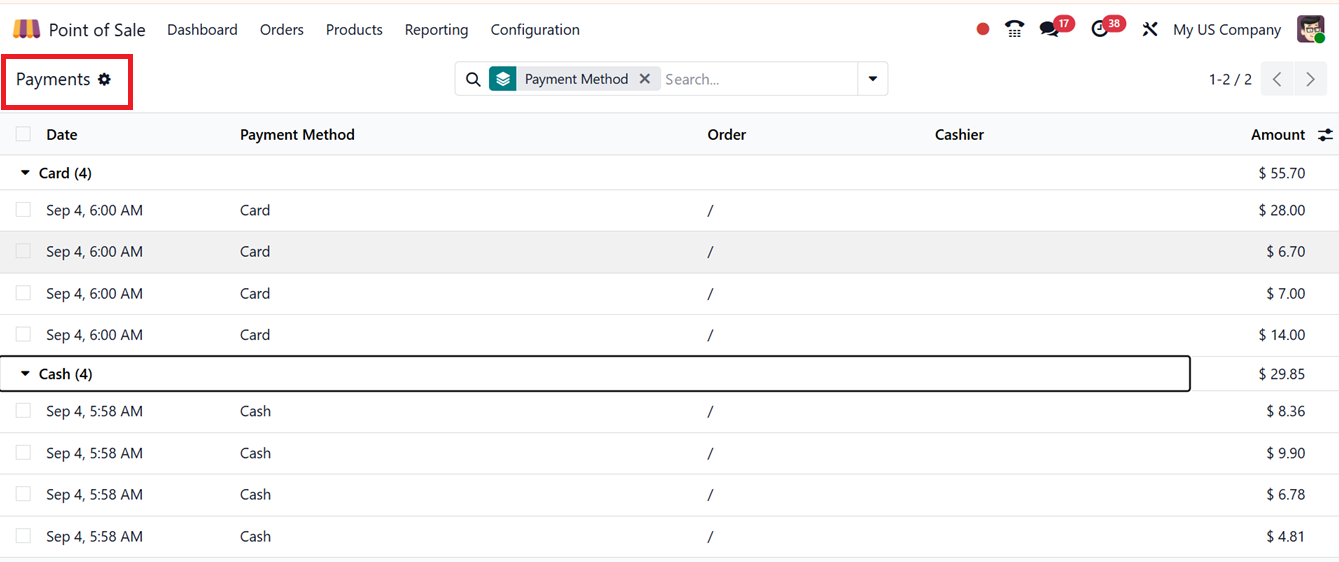Toggle the select-all header checkbox
This screenshot has width=1339, height=562.
(x=23, y=134)
